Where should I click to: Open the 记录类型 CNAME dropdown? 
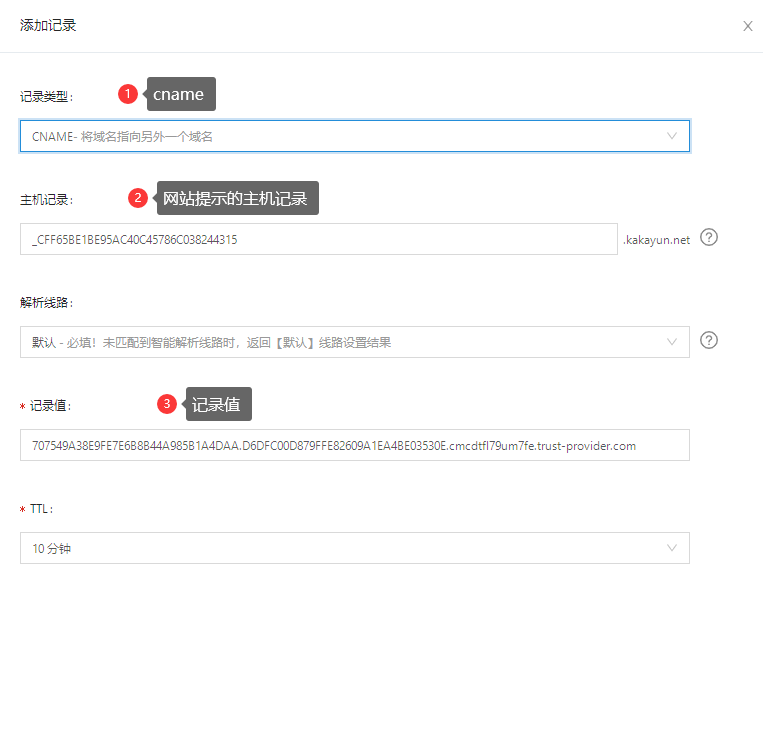tap(355, 136)
